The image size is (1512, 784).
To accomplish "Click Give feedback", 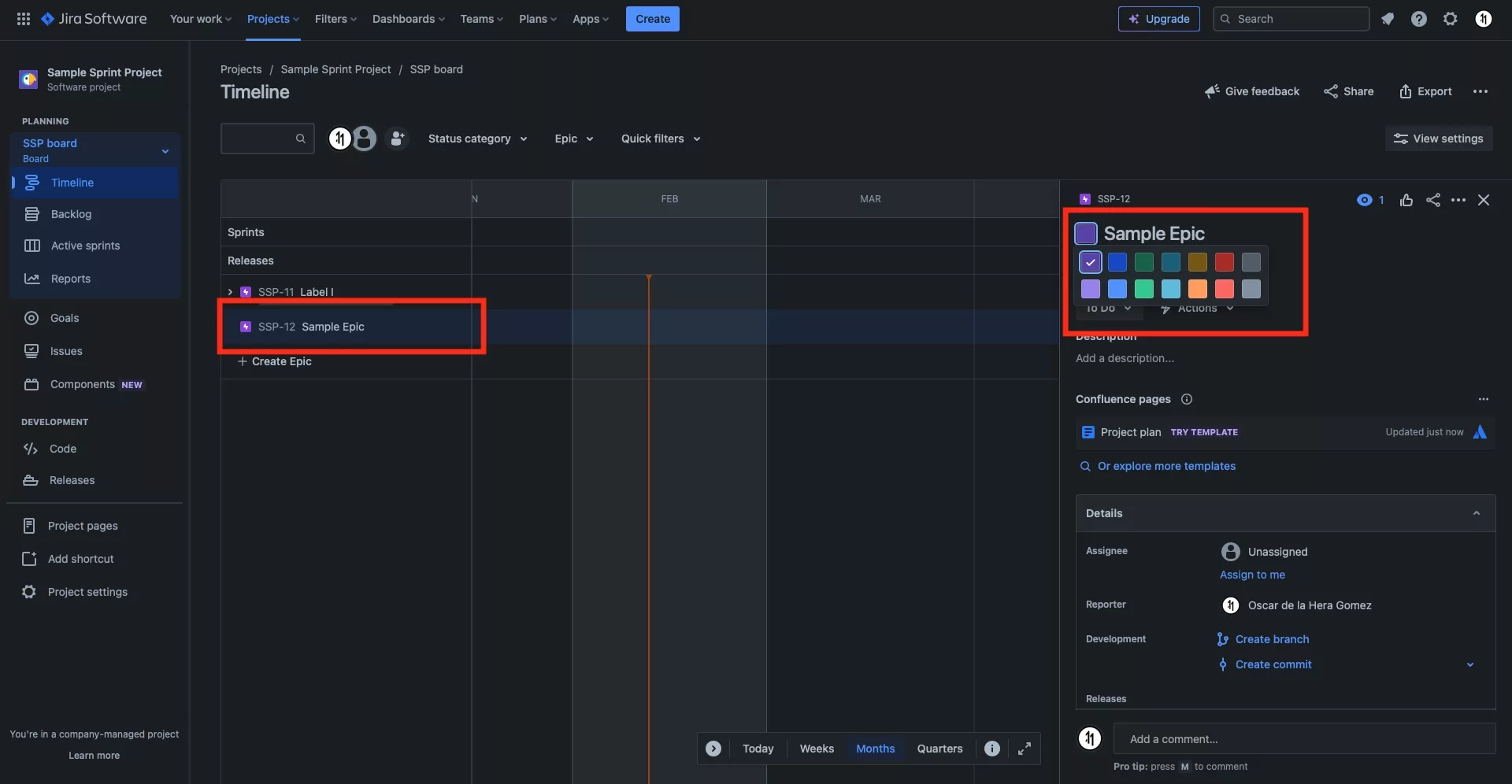I will (1252, 91).
